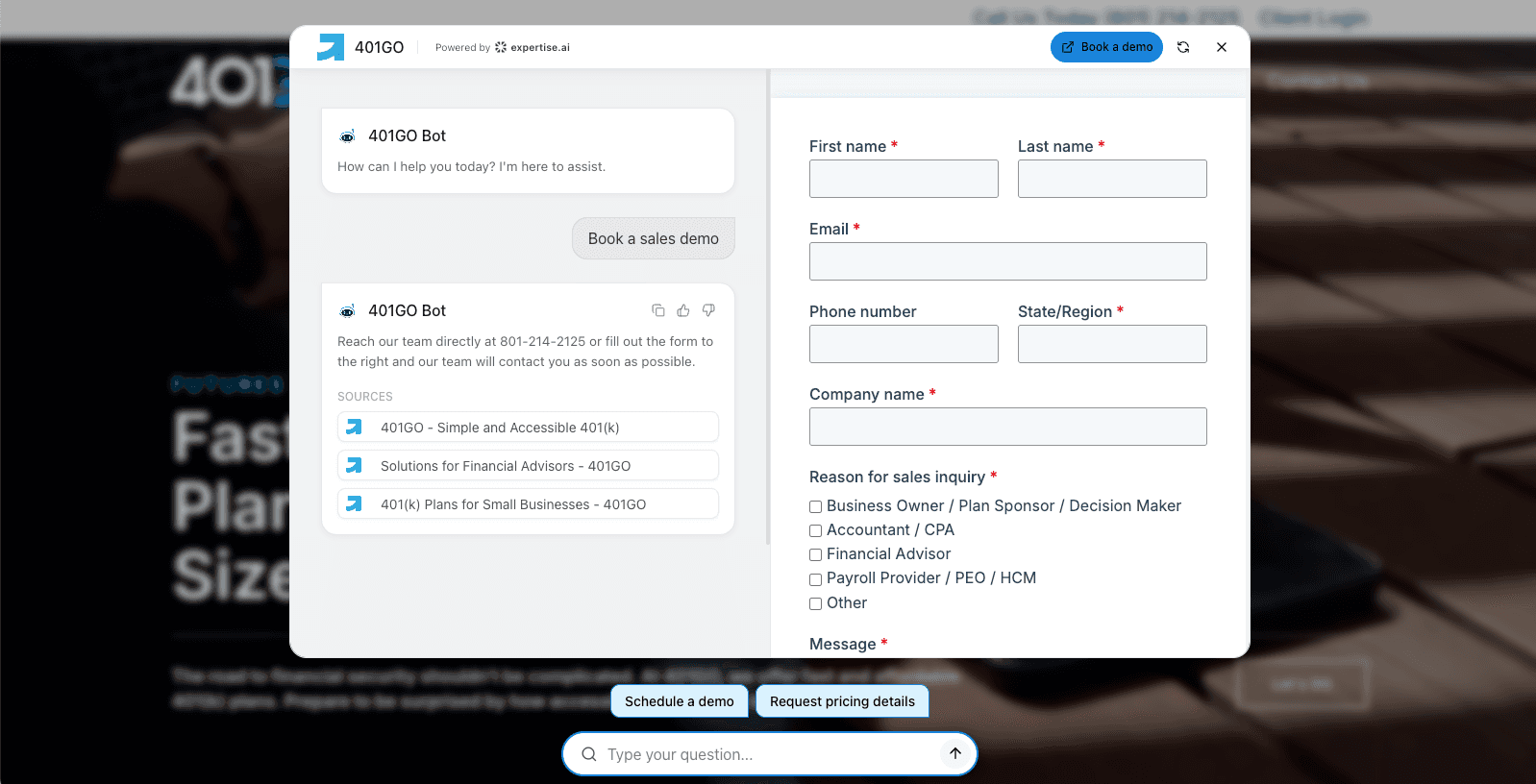Click the 401GO logo in header

pyautogui.click(x=331, y=47)
